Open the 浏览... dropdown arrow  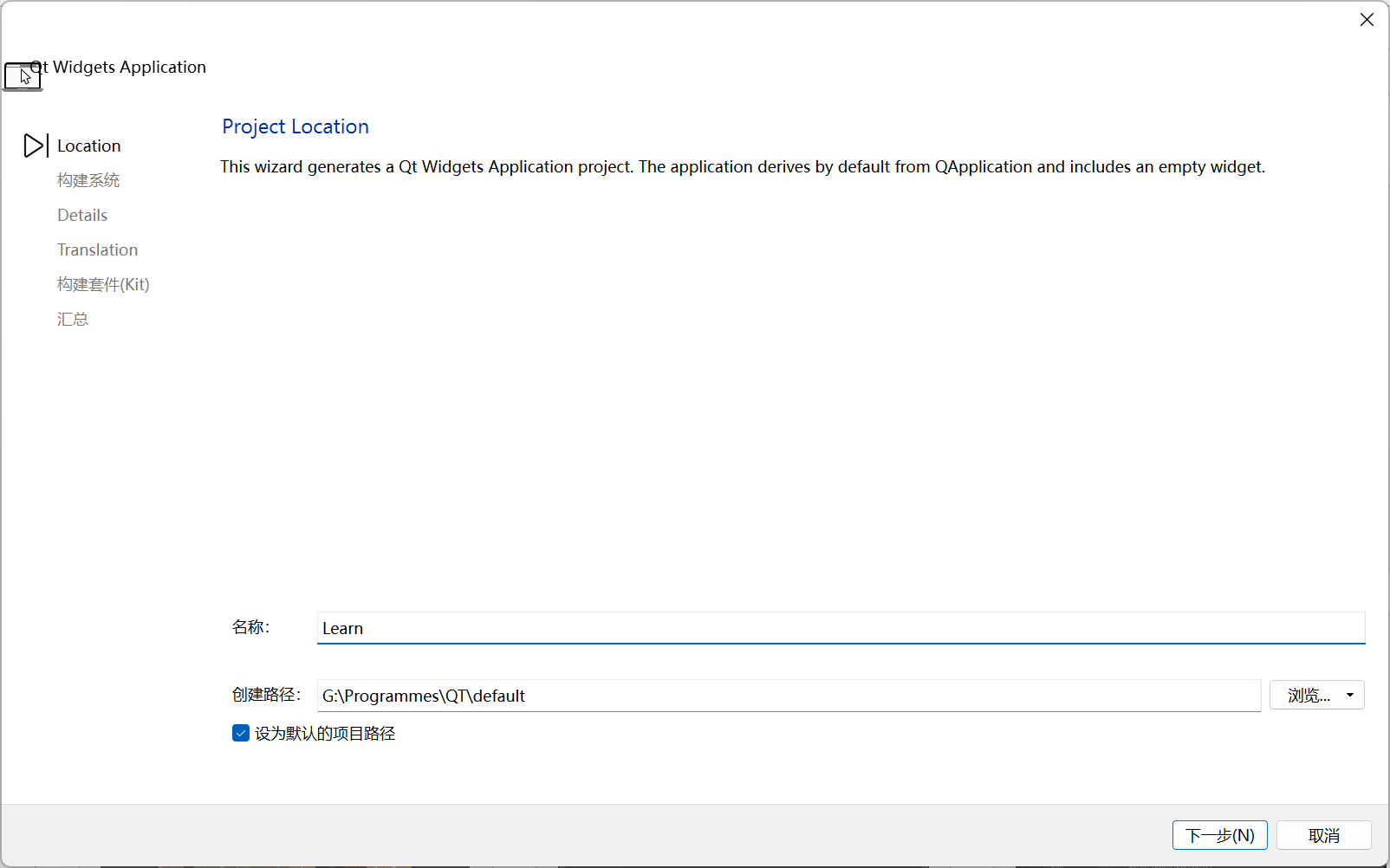click(x=1350, y=696)
